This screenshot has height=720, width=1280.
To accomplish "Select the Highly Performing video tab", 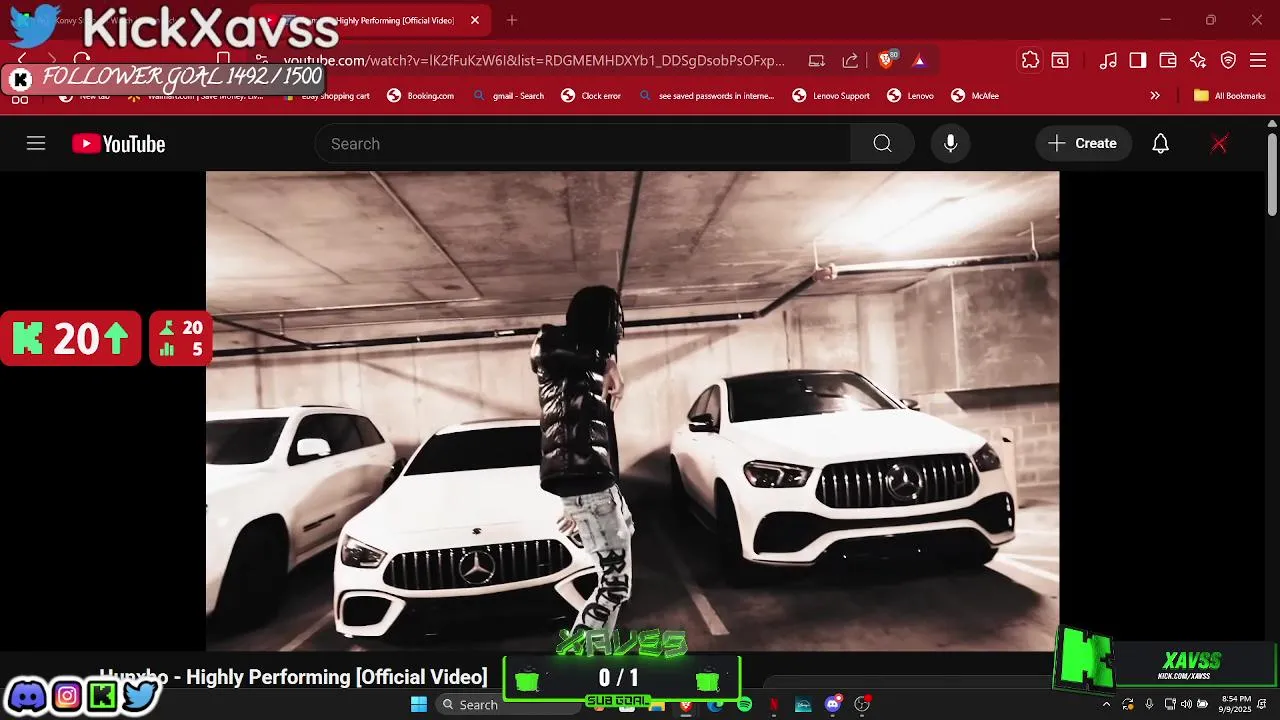I will coord(370,20).
